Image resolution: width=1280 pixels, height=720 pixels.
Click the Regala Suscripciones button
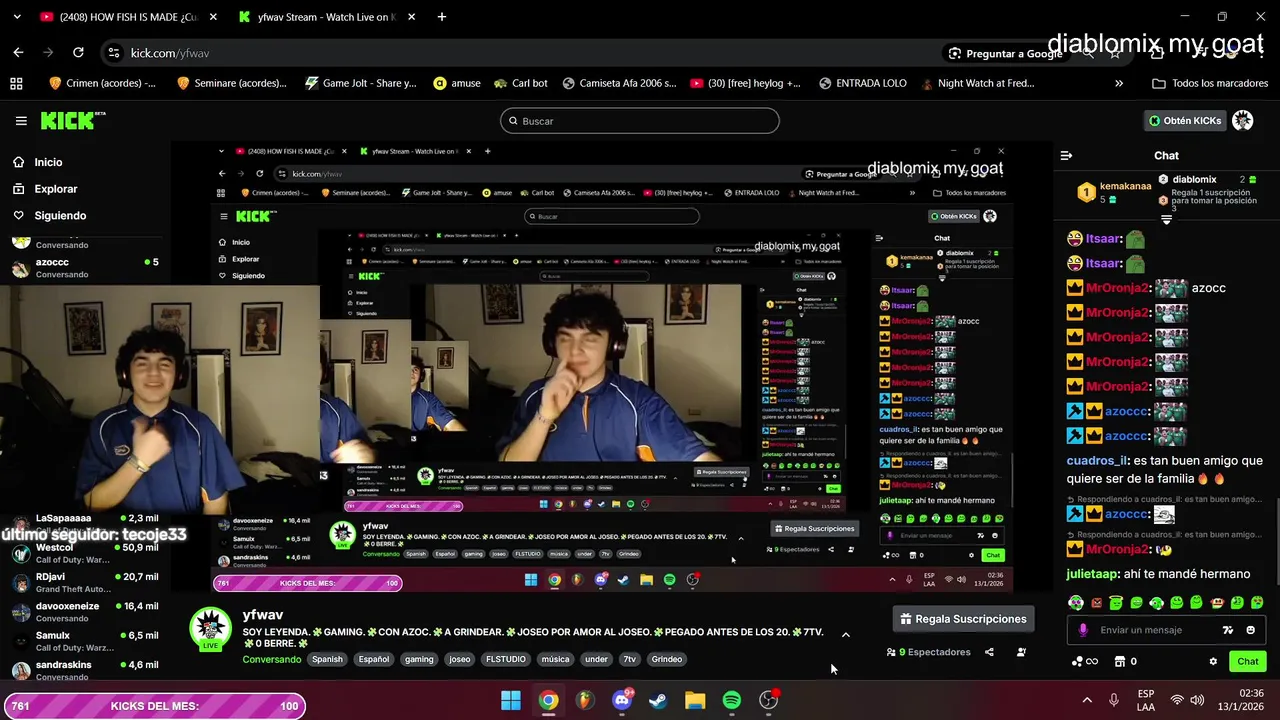[963, 619]
